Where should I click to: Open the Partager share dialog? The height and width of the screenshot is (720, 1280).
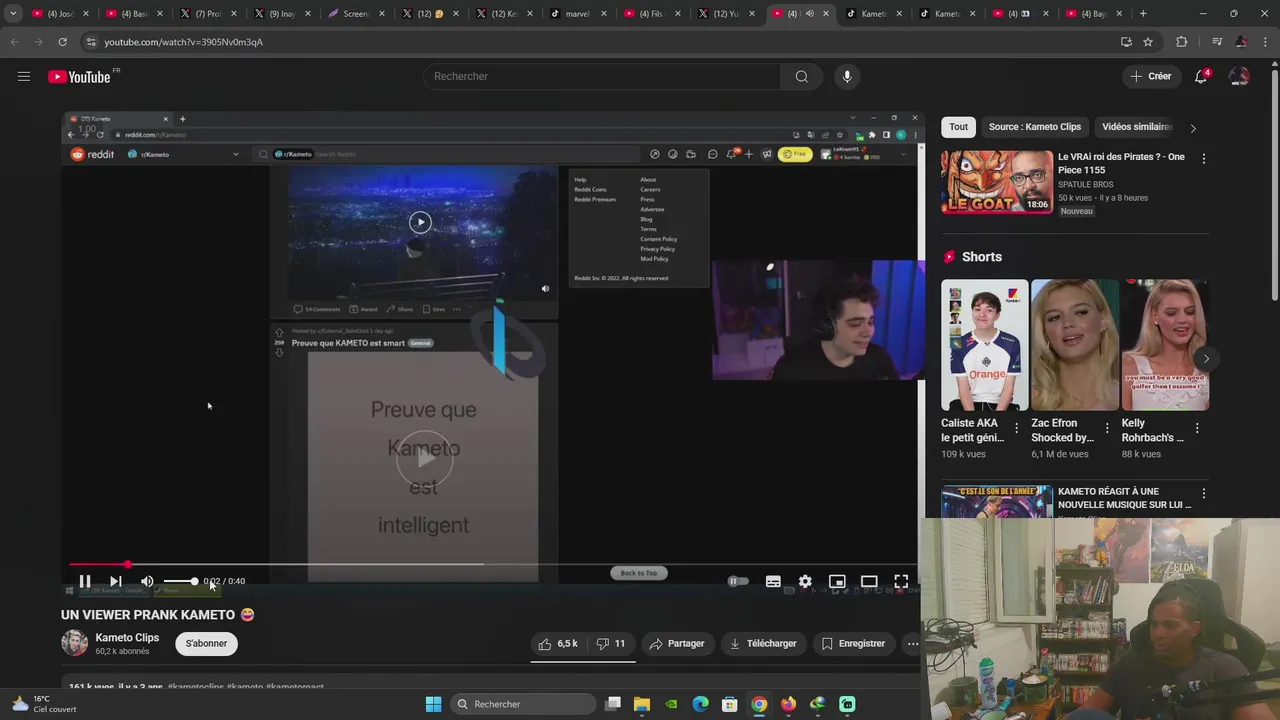click(x=677, y=644)
